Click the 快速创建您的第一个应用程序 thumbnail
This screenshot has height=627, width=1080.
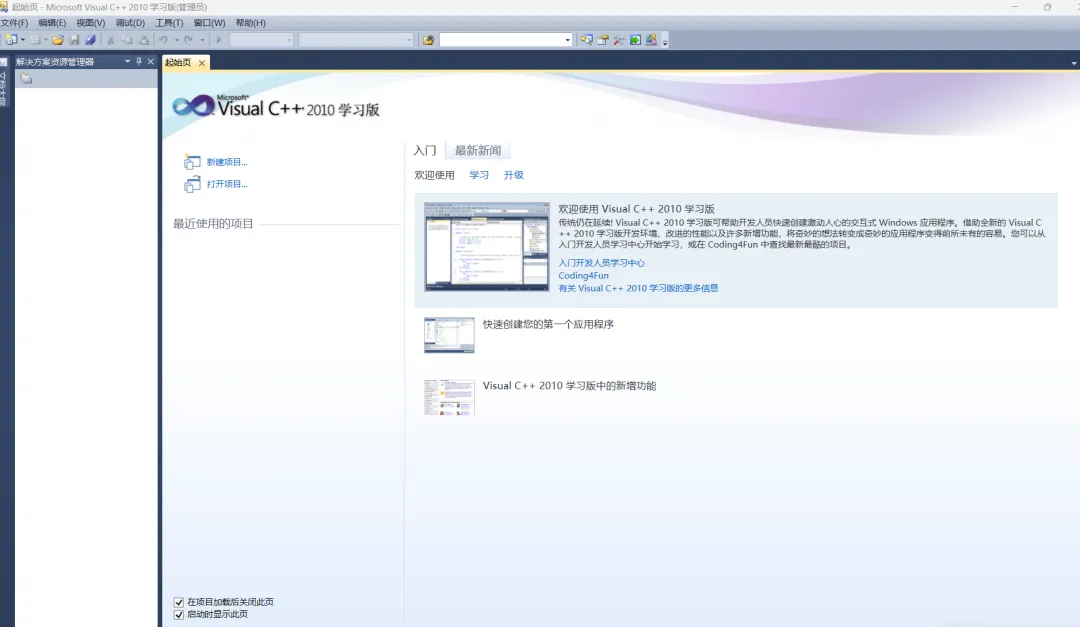click(x=449, y=335)
